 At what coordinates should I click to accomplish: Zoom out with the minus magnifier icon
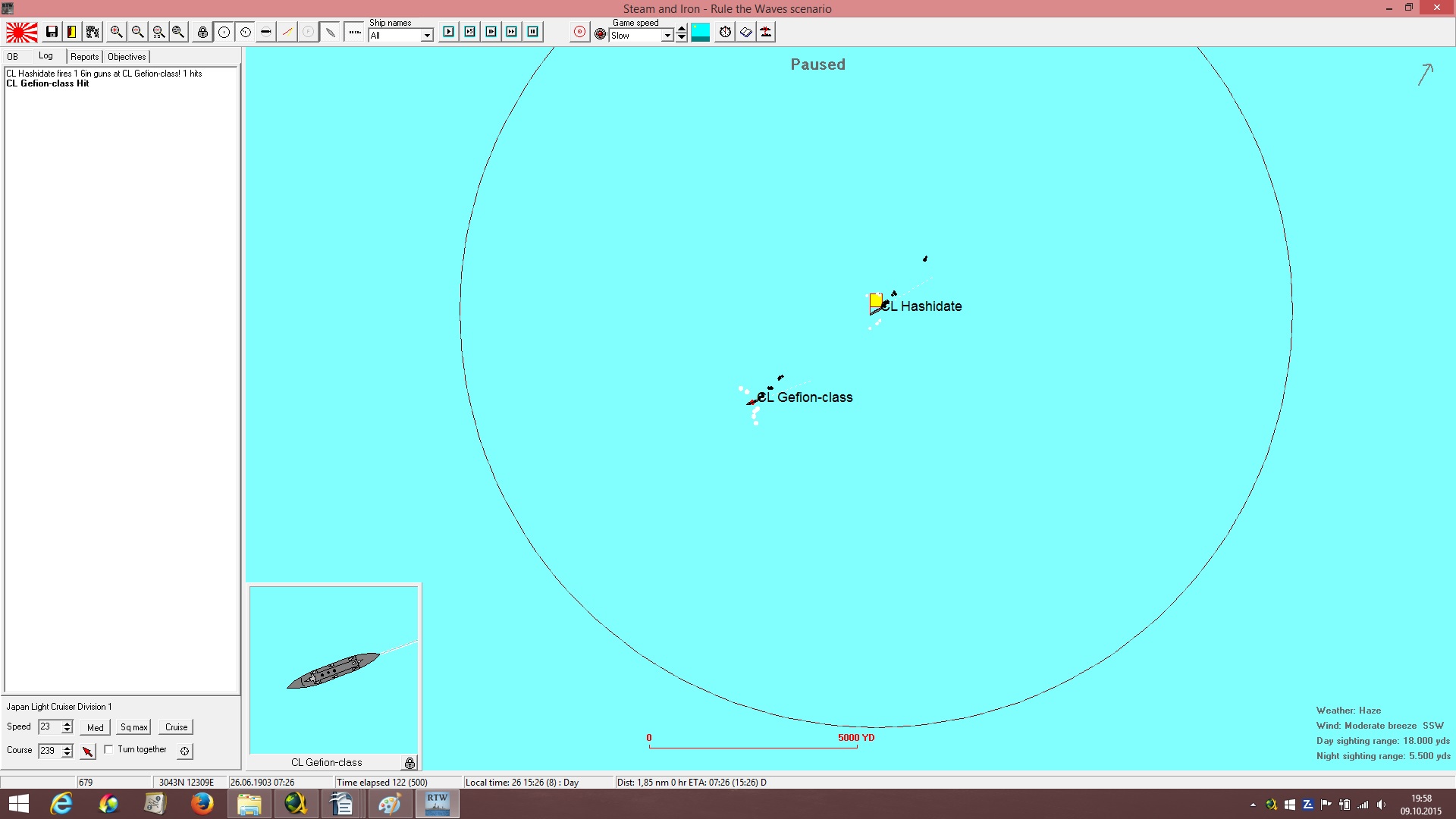point(137,32)
